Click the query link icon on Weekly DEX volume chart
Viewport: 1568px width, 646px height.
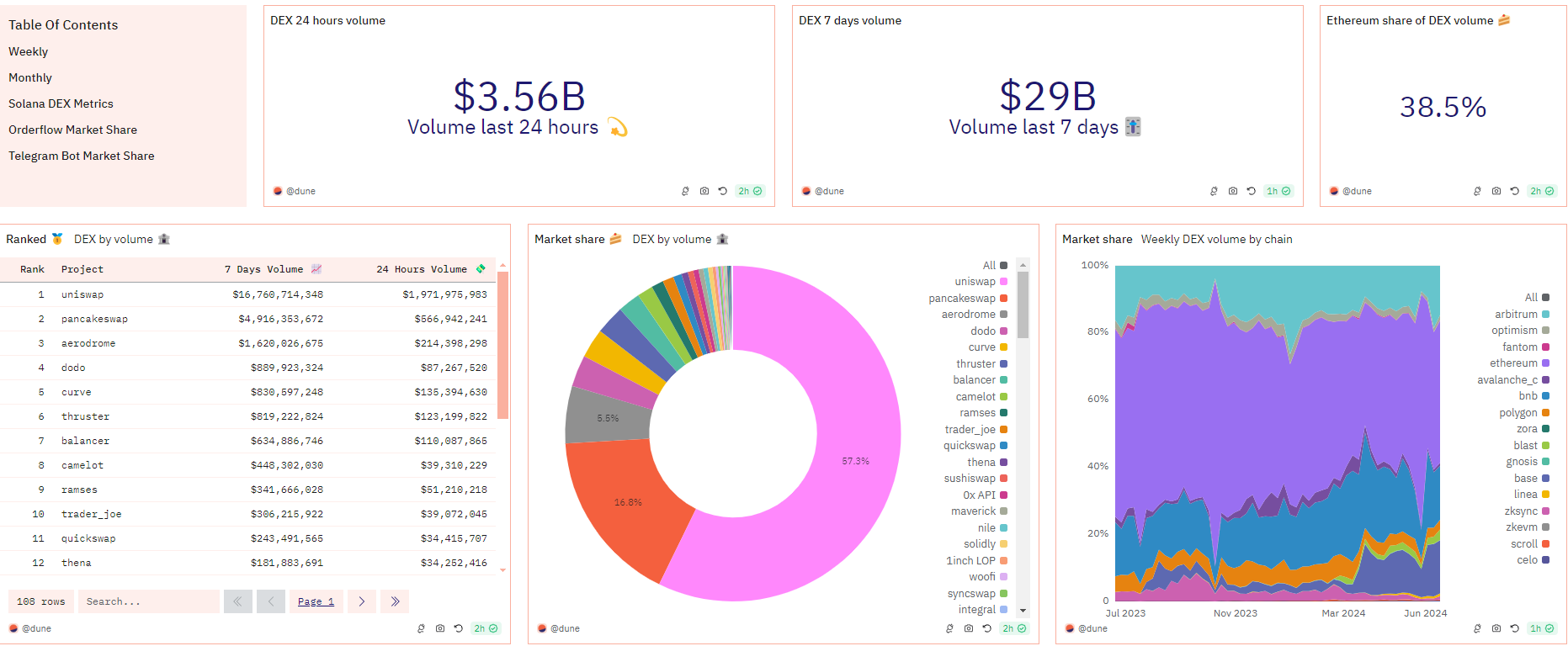pyautogui.click(x=1477, y=628)
